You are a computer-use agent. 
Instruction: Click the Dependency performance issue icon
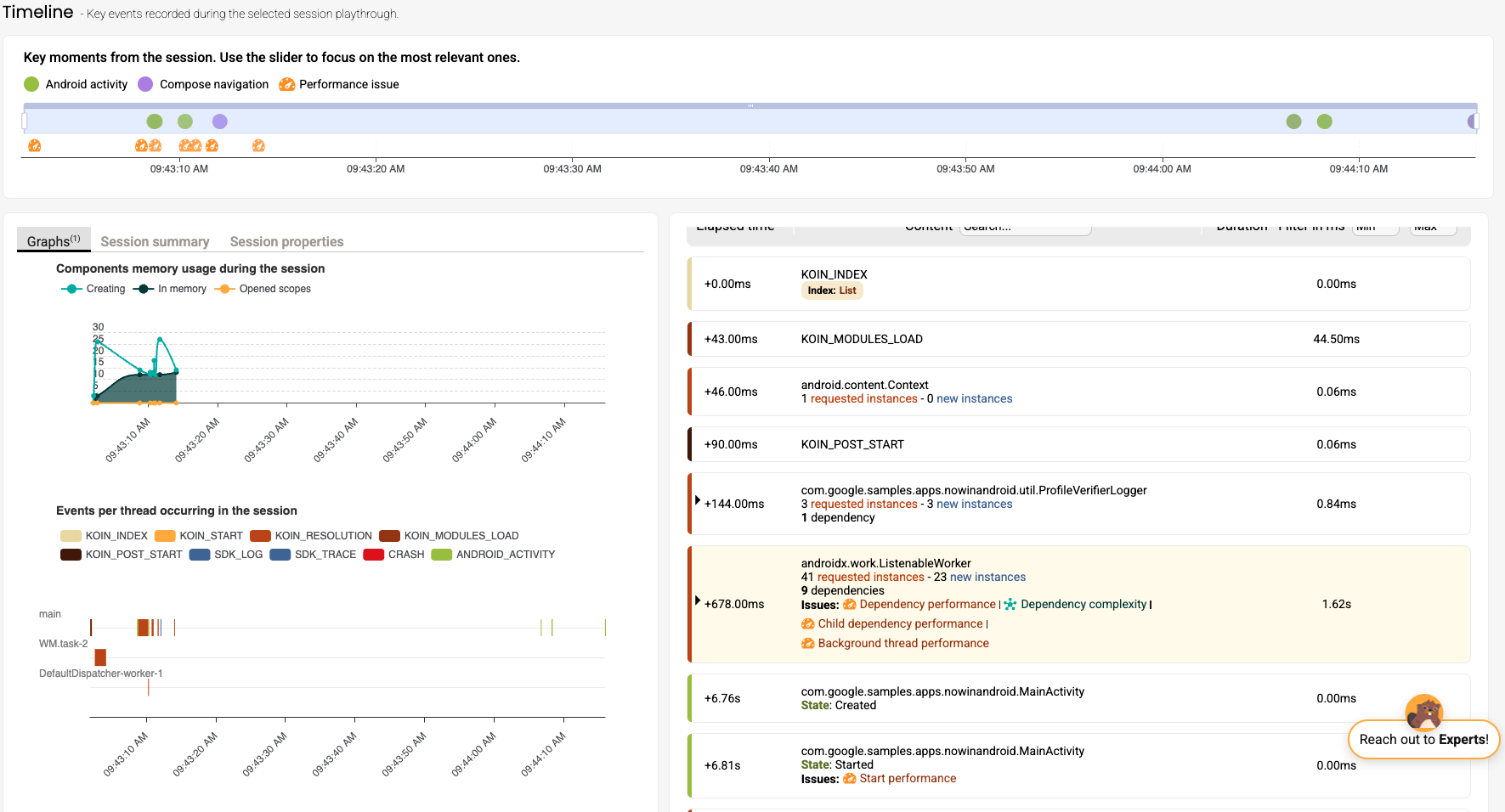click(x=849, y=605)
